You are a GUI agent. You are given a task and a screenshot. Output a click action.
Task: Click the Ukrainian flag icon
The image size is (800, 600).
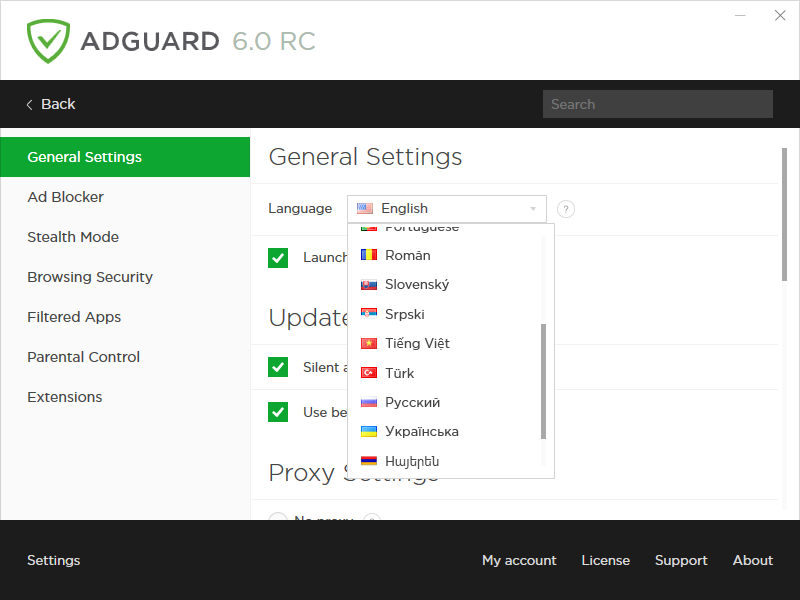pos(368,432)
